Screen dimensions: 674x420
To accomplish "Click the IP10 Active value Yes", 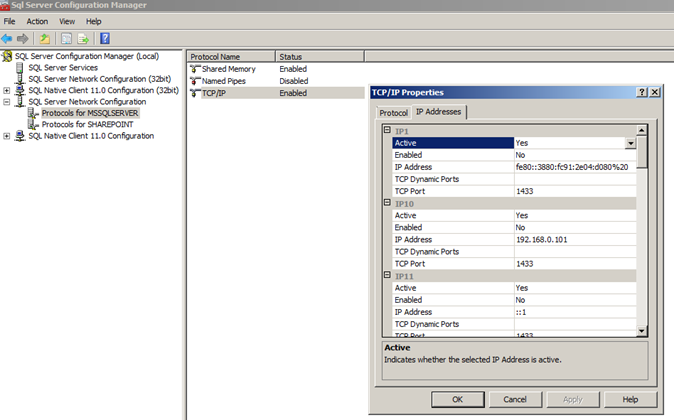I will pyautogui.click(x=575, y=215).
